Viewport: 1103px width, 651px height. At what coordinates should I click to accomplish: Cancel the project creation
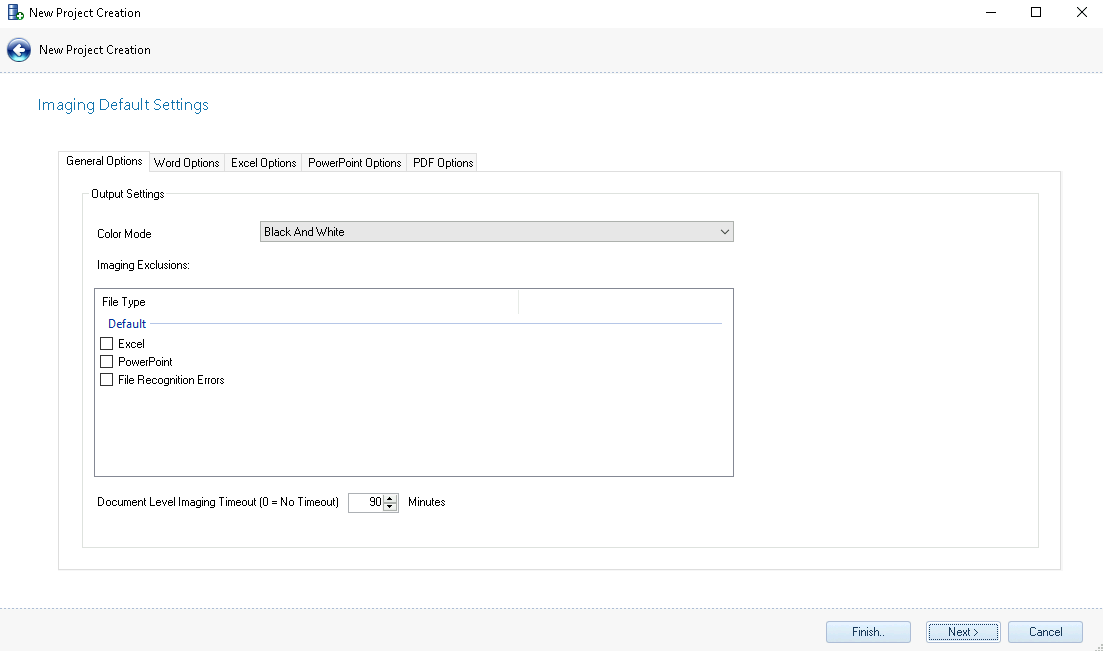click(x=1045, y=632)
